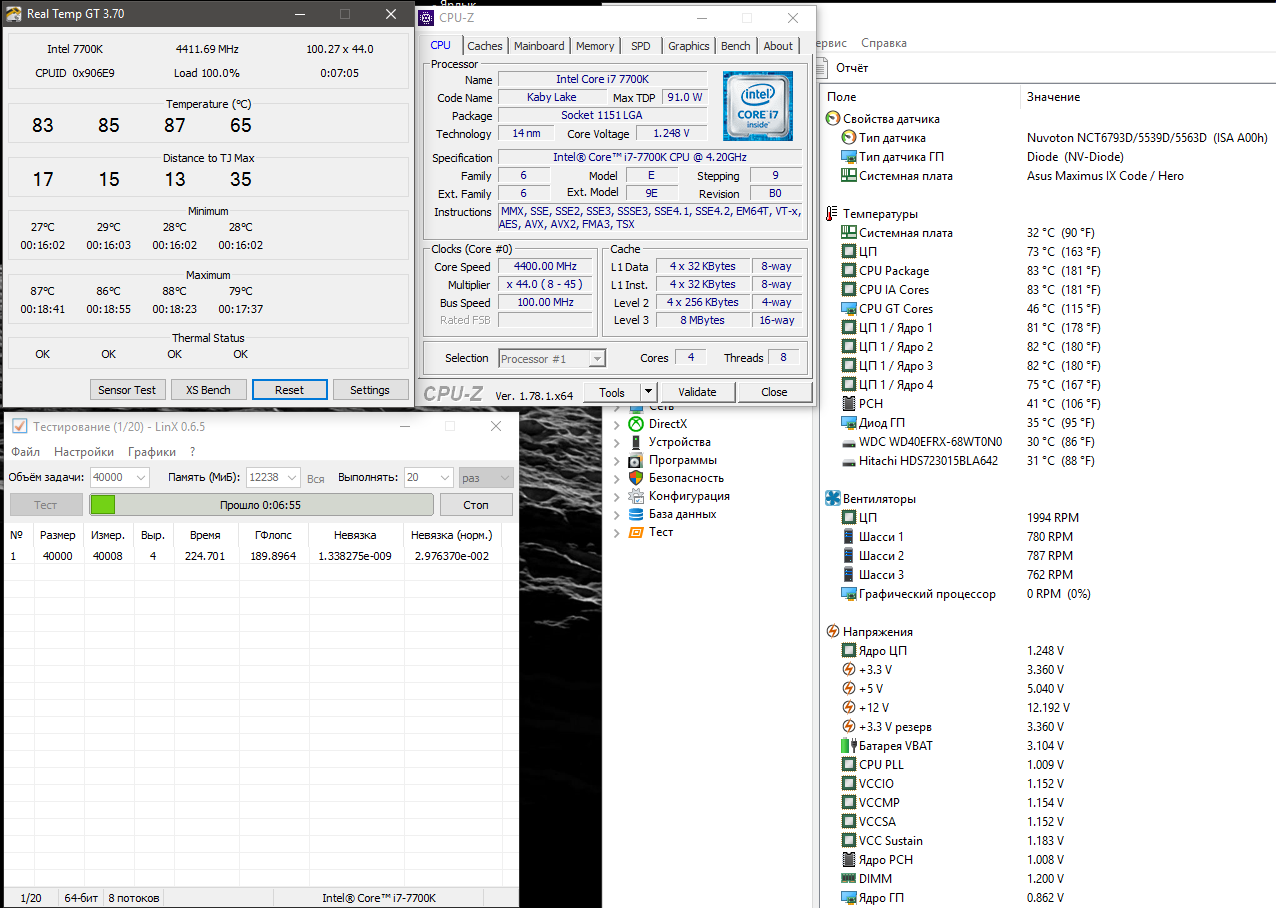Open the раз units dropdown in LinX
Viewport: 1276px width, 908px height.
(503, 478)
